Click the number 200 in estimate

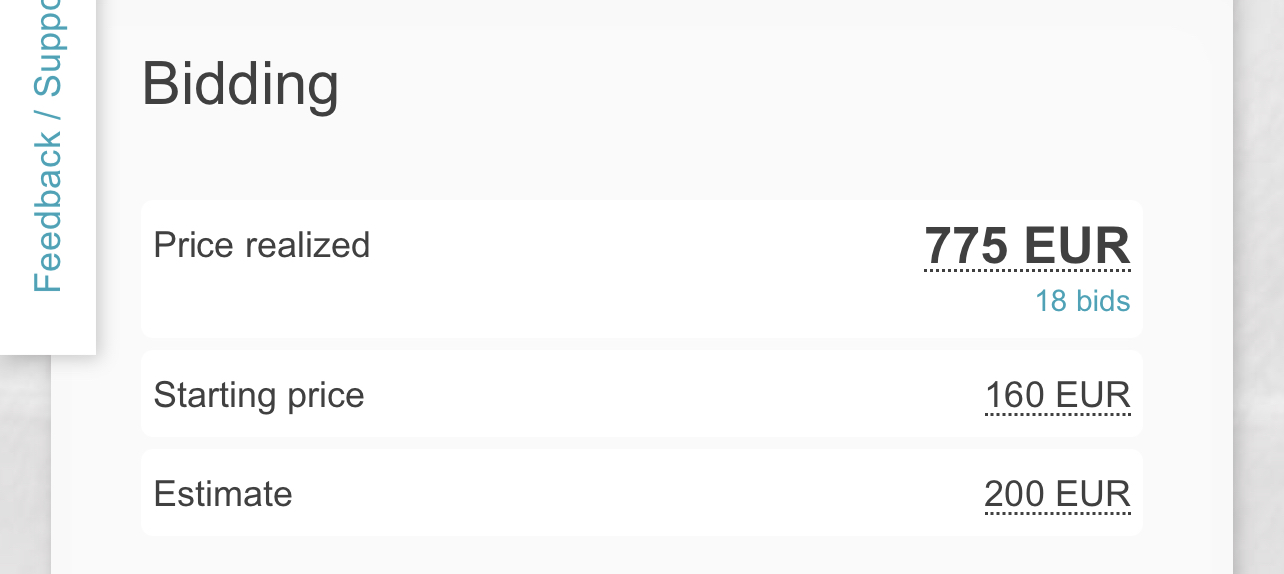tap(1014, 494)
